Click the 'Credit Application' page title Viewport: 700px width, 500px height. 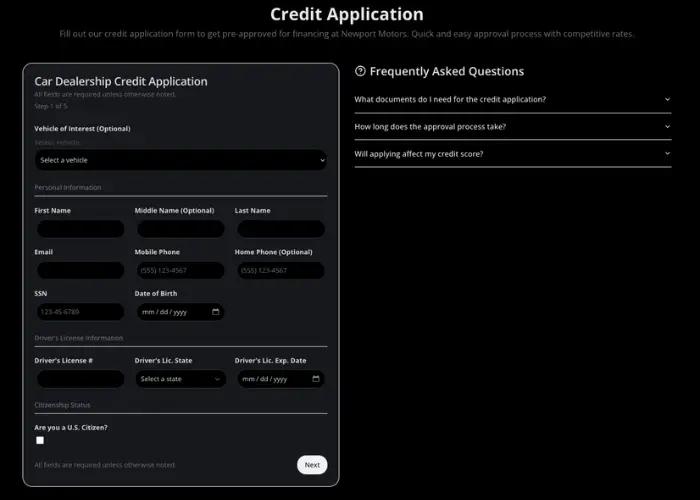pos(347,14)
